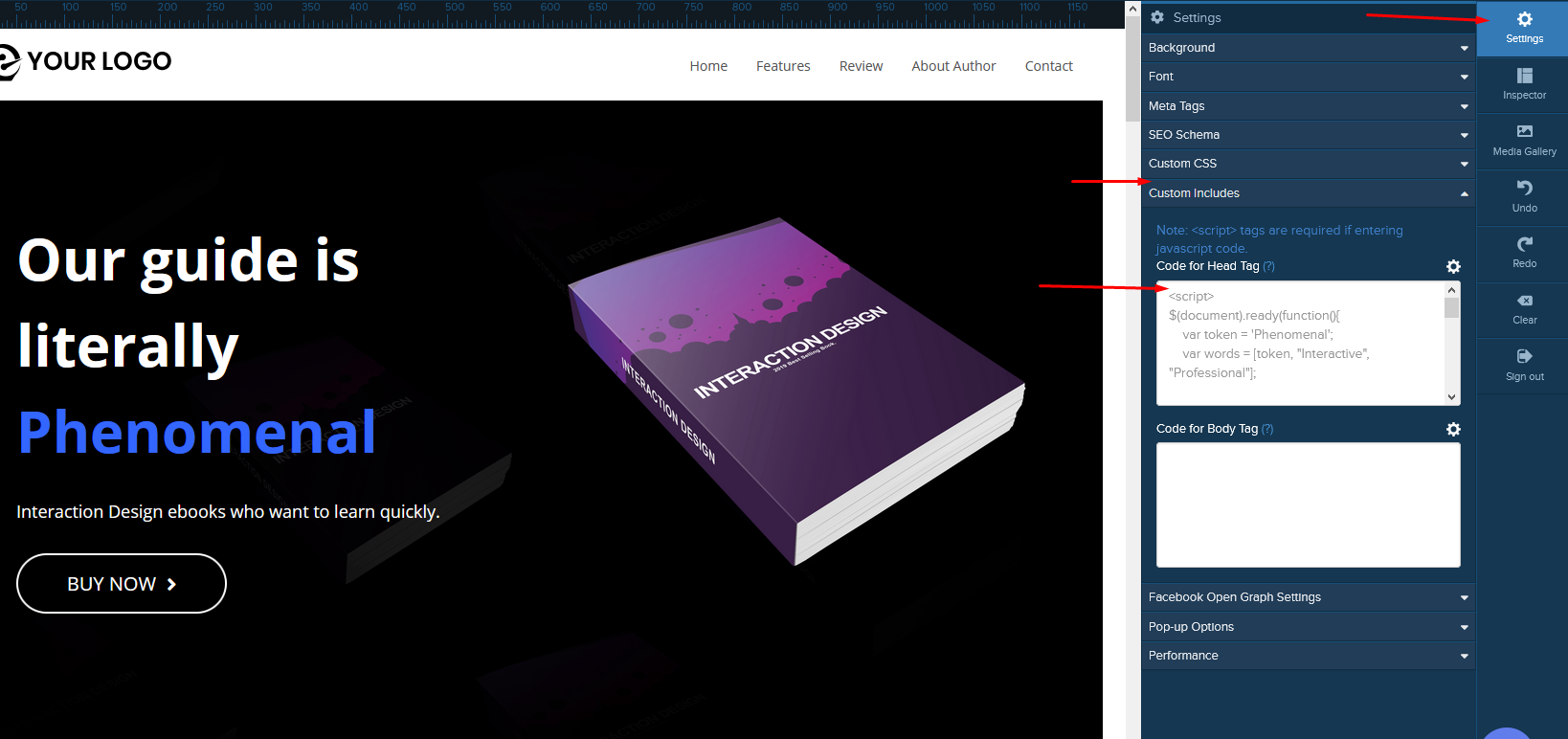The image size is (1568, 739).
Task: Expand the Performance section
Action: pos(1308,656)
